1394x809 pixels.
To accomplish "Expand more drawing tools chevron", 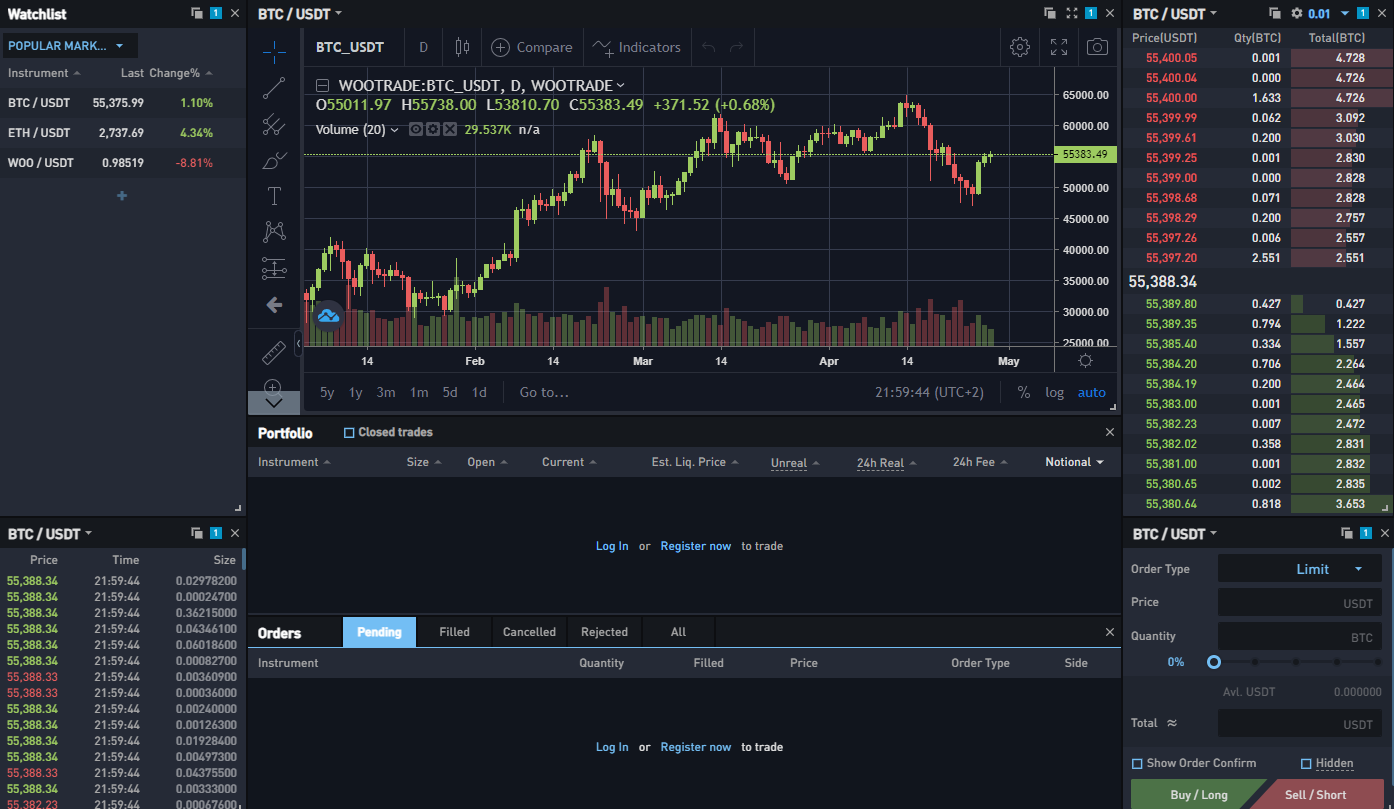I will tap(274, 402).
